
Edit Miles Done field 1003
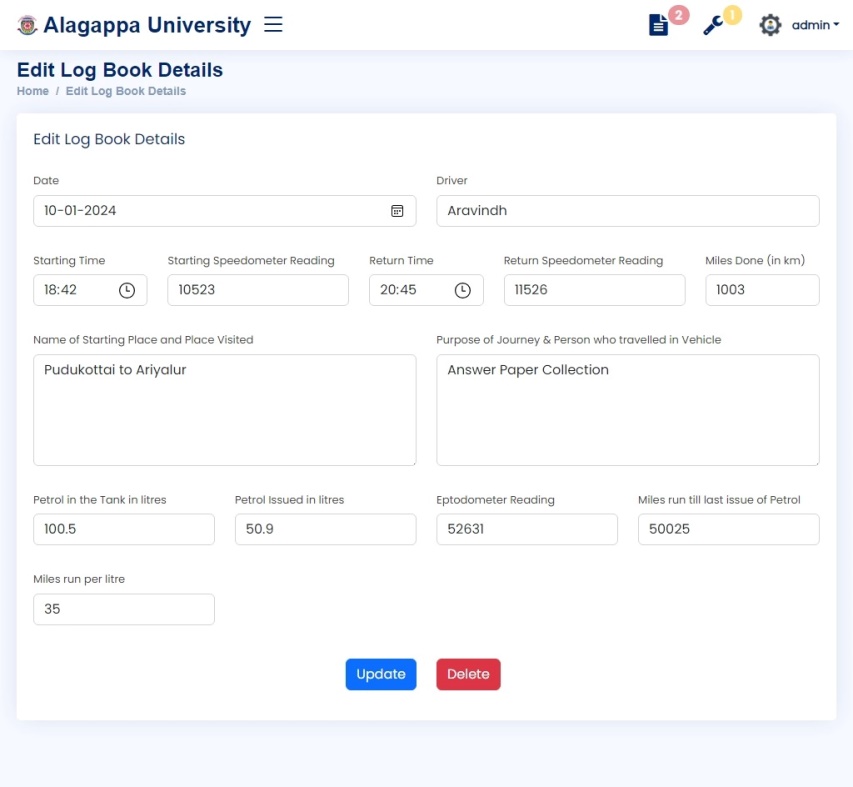pyautogui.click(x=762, y=290)
